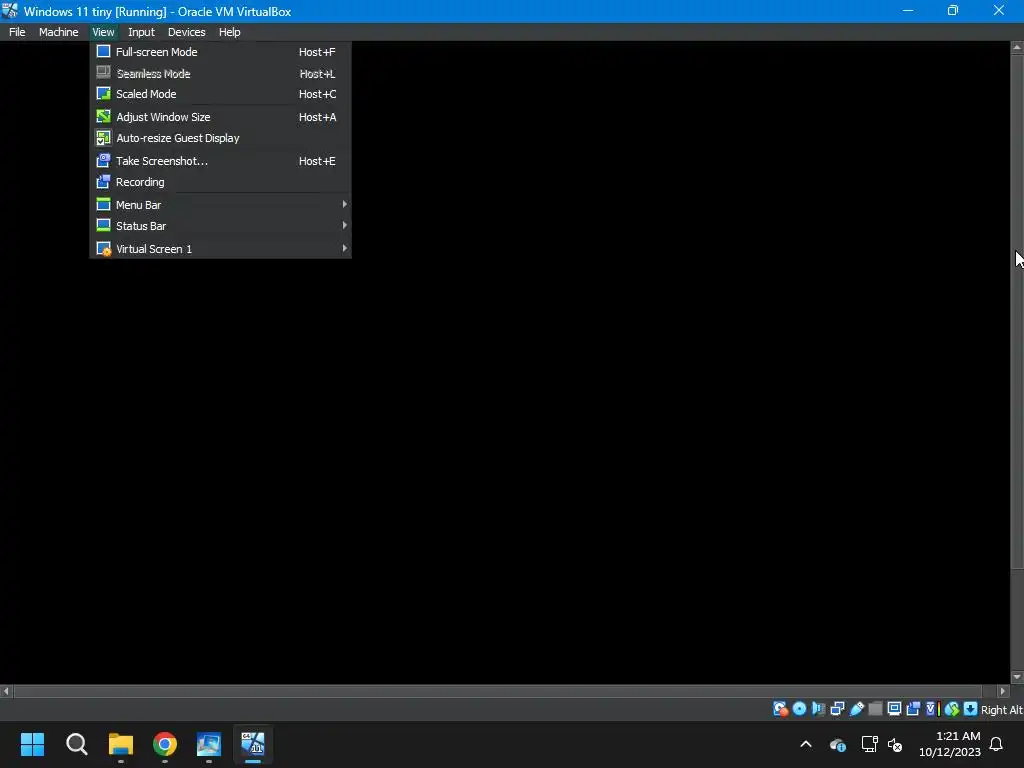Open the File menu

17,32
